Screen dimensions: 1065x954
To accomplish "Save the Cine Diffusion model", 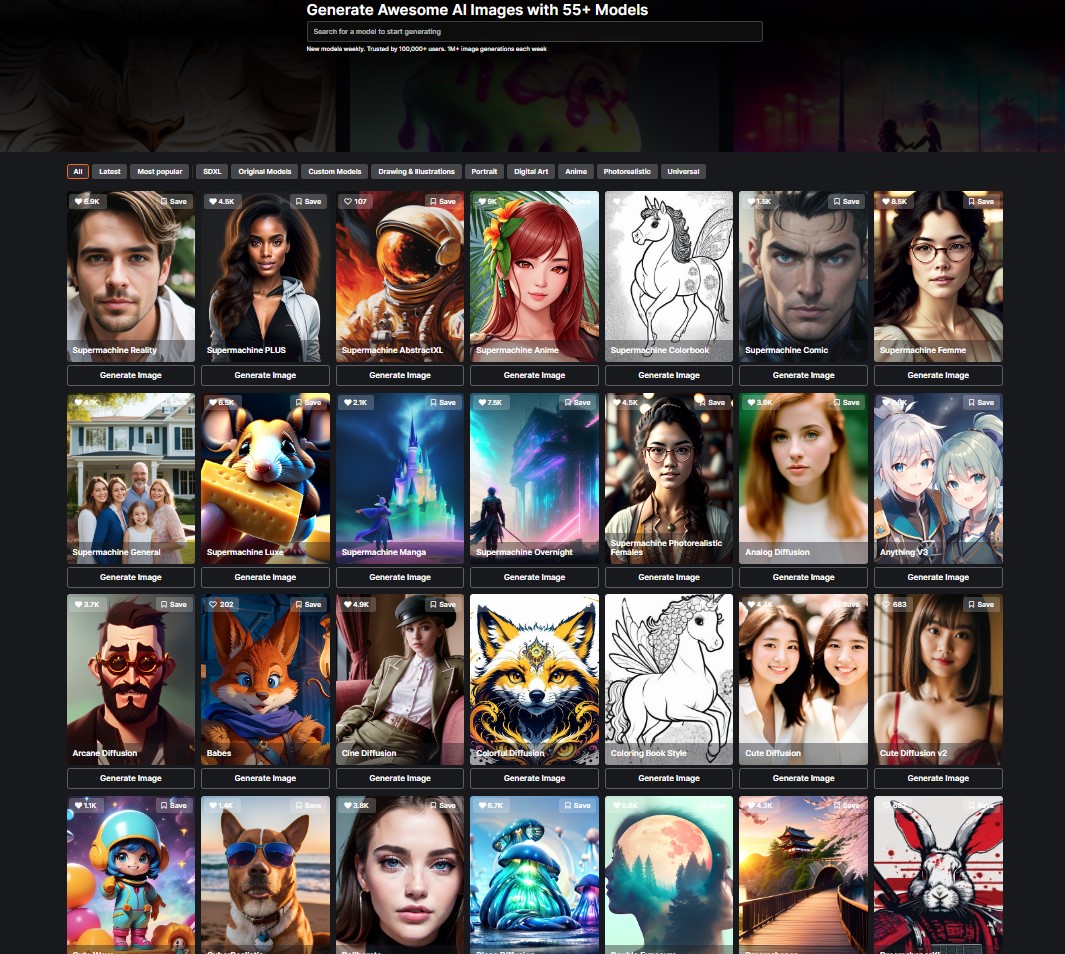I will (x=443, y=604).
